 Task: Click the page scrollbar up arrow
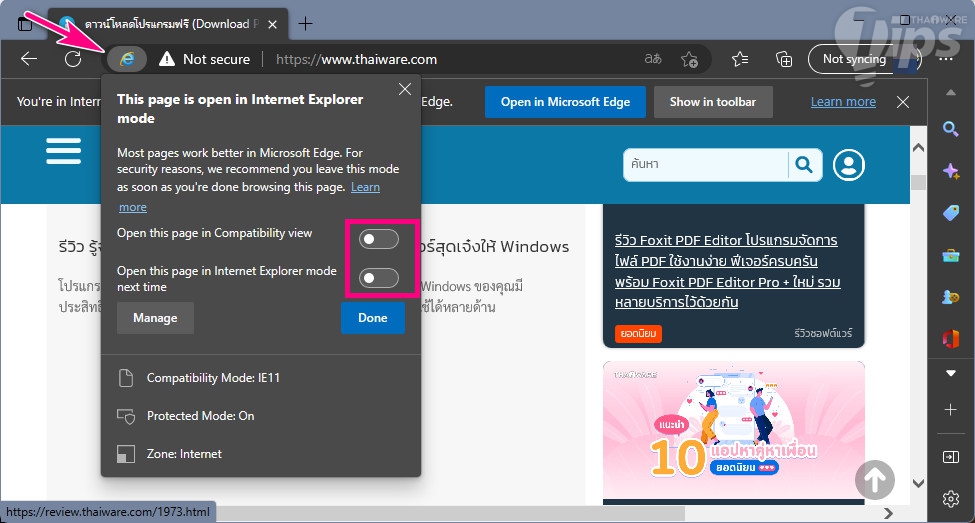tap(918, 148)
